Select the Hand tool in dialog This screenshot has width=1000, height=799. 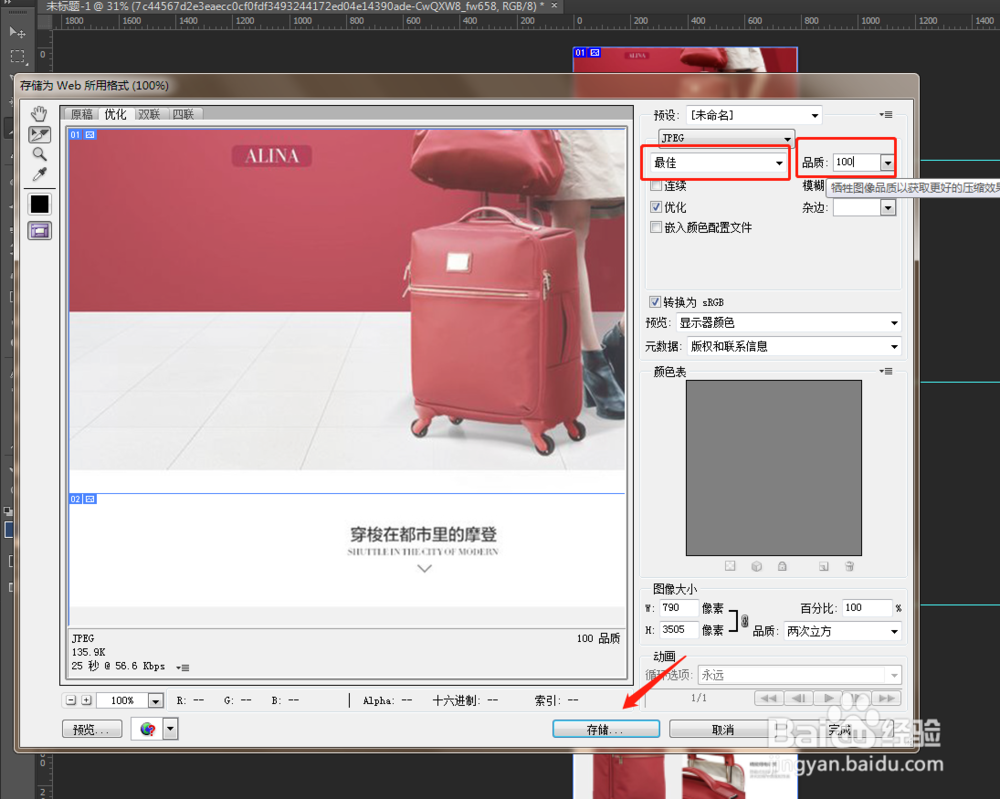(39, 114)
